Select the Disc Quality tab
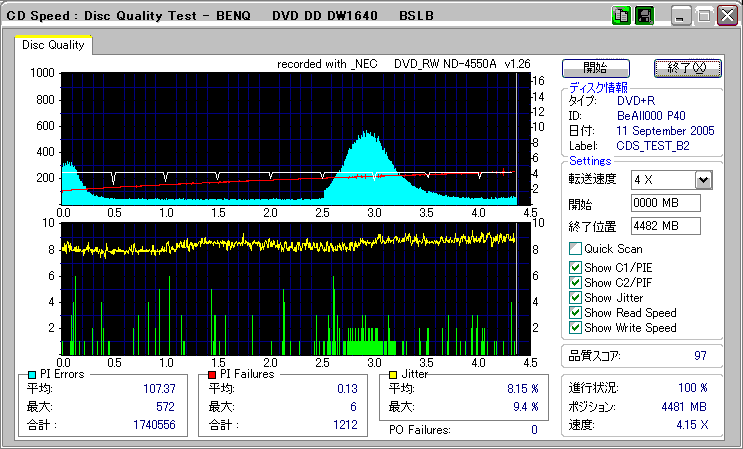 point(53,45)
